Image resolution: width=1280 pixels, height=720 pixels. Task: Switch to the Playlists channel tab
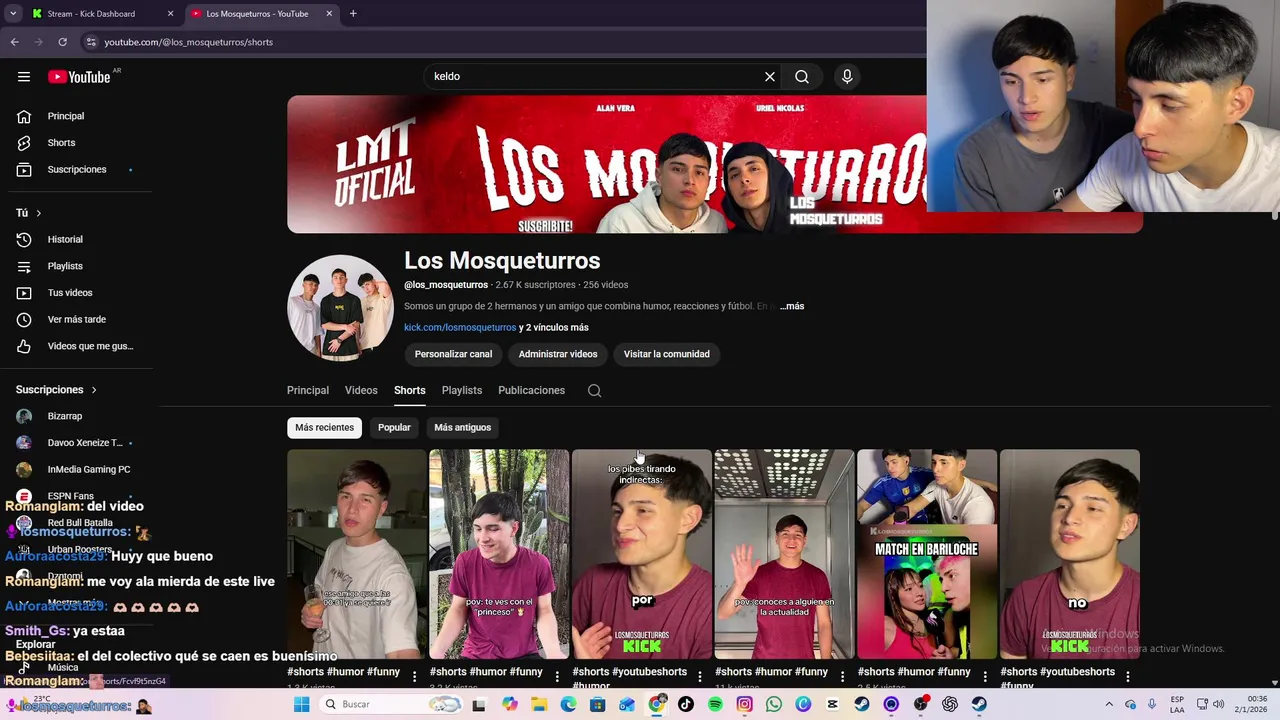pos(462,391)
